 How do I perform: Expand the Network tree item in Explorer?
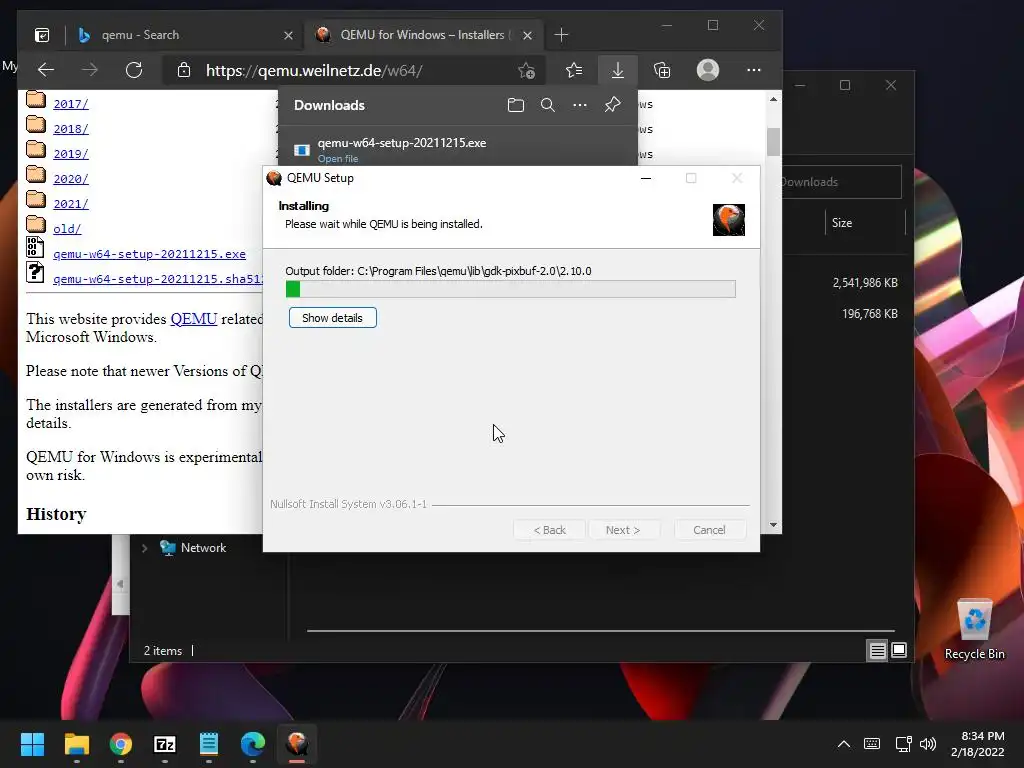click(x=144, y=548)
